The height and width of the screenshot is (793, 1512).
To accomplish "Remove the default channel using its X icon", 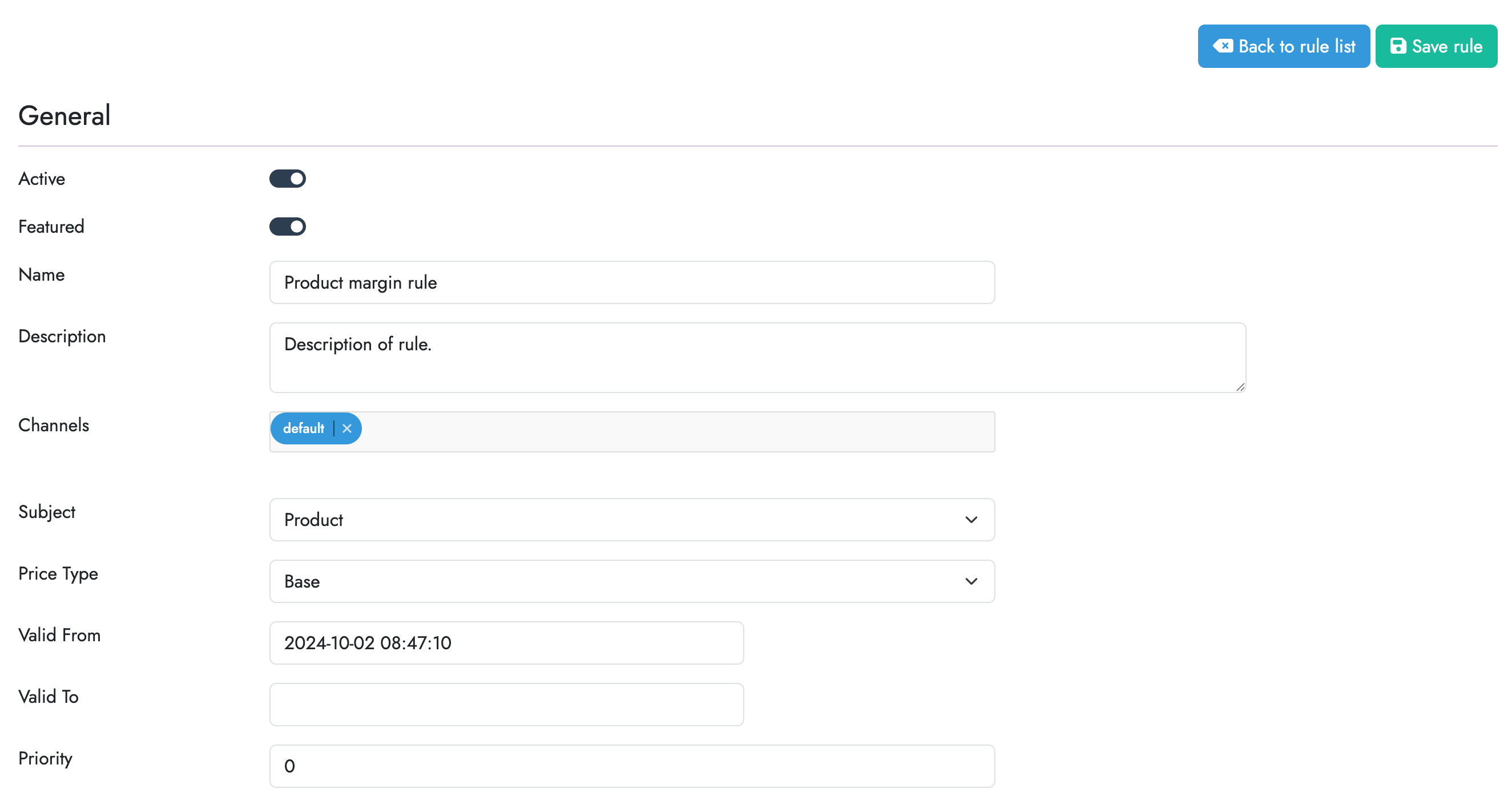I will 347,429.
